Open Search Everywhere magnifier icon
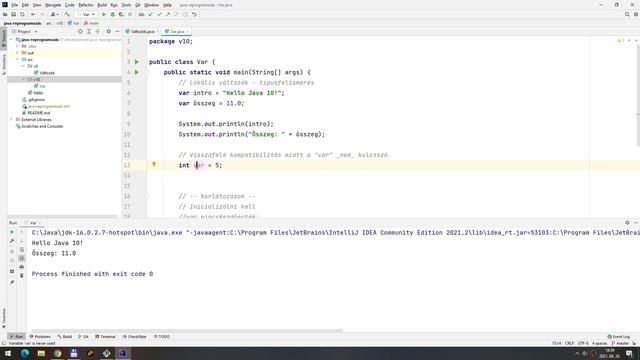 [x=627, y=14]
